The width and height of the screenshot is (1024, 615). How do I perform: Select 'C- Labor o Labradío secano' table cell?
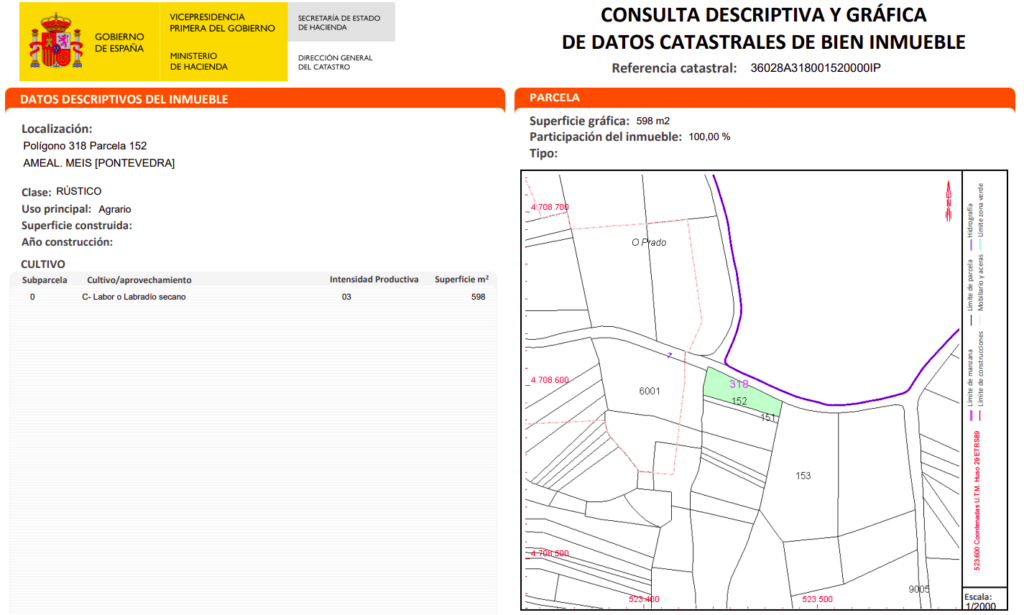pos(134,297)
